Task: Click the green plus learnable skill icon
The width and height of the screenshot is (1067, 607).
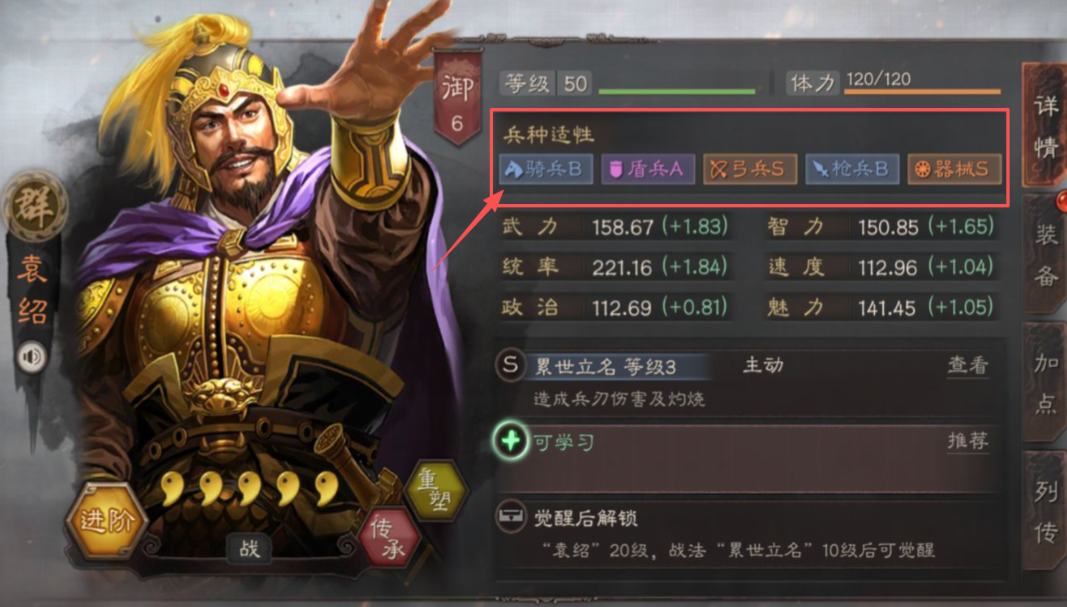Action: click(x=510, y=441)
